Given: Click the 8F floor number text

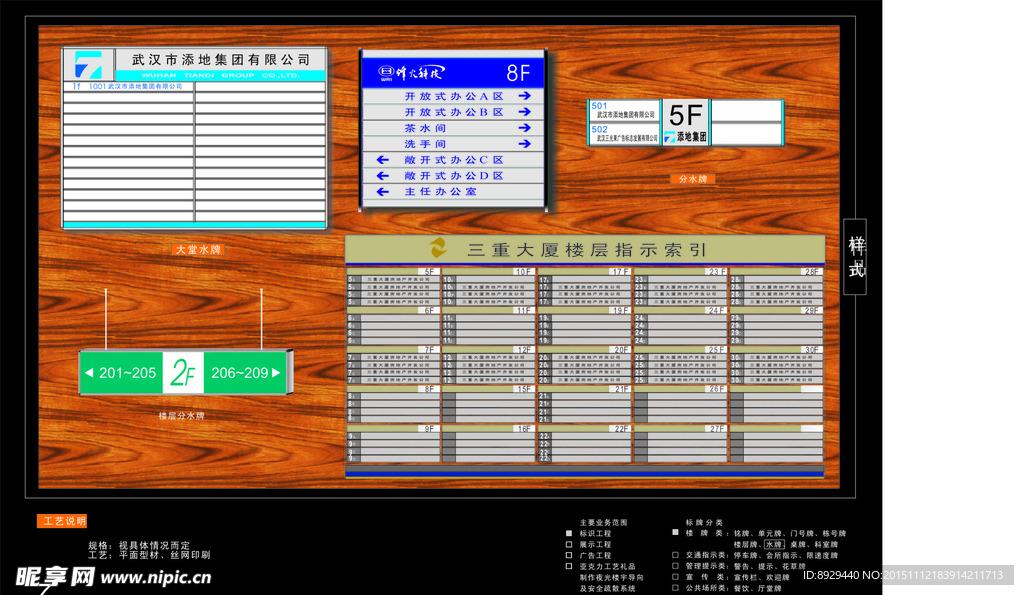Looking at the screenshot, I should 518,72.
